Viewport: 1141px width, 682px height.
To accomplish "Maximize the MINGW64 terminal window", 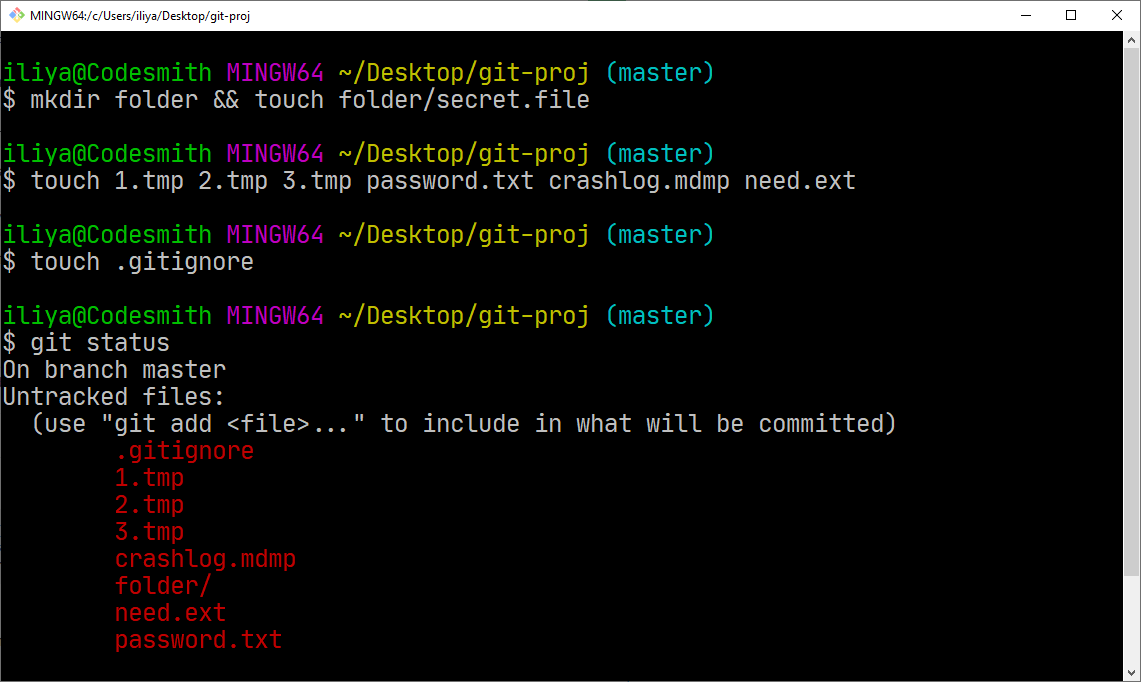I will [1071, 15].
